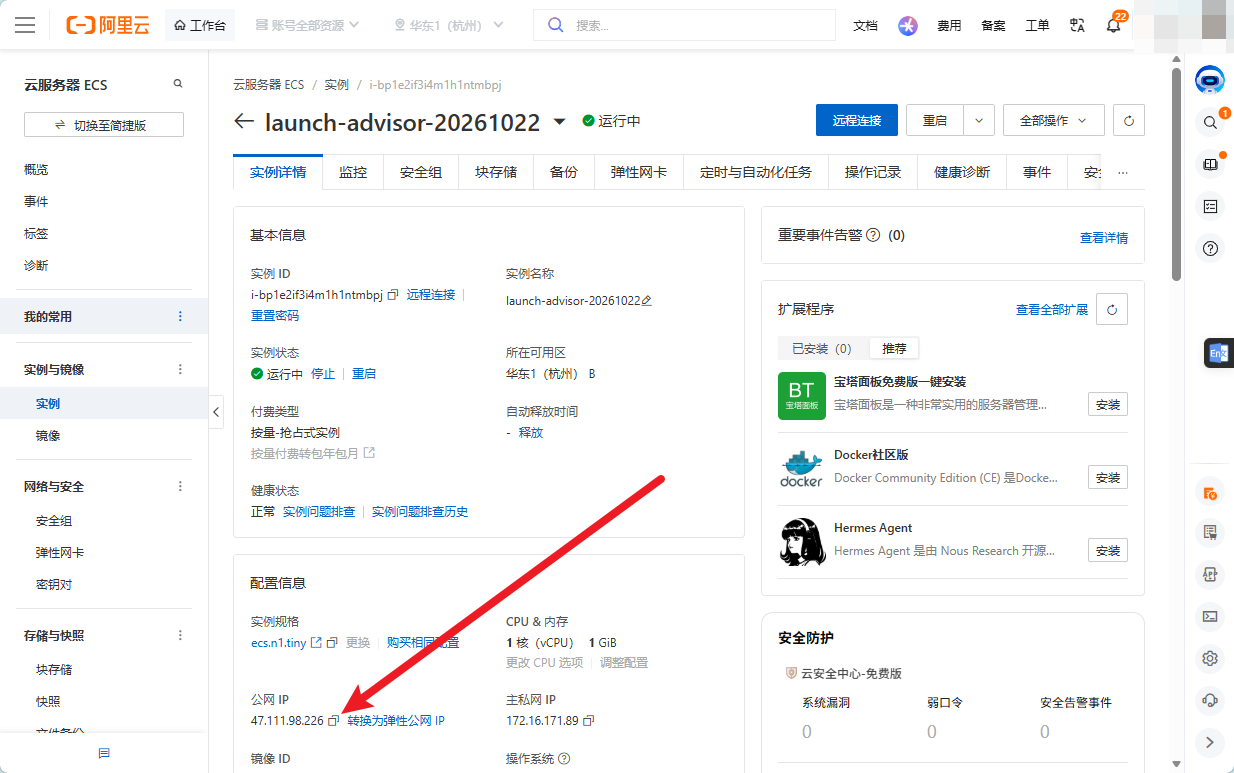Viewport: 1234px width, 773px height.
Task: Click the 重启 button in header
Action: pos(935,120)
